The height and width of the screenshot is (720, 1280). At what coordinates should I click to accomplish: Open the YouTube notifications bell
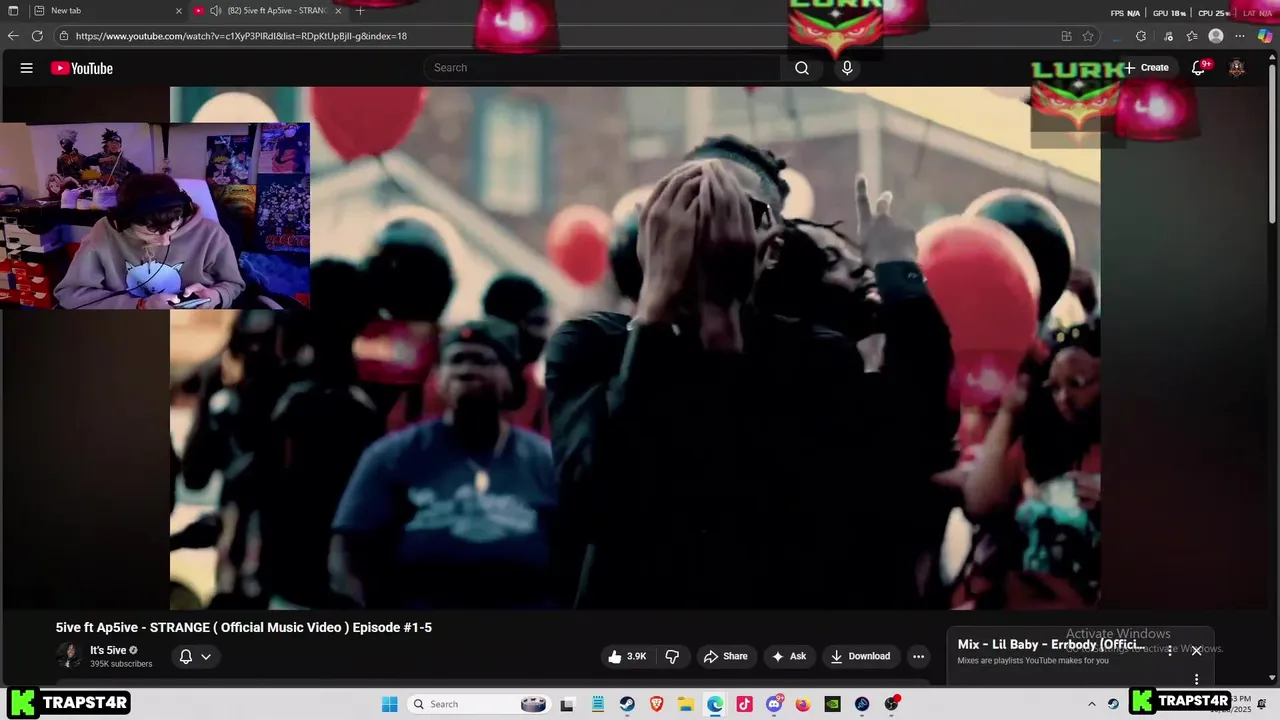point(1199,68)
